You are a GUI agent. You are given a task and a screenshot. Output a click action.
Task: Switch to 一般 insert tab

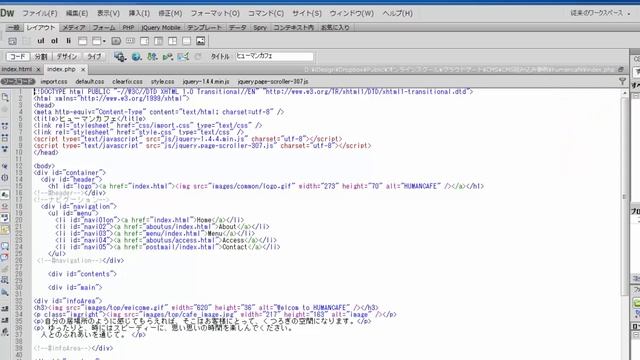[x=13, y=27]
